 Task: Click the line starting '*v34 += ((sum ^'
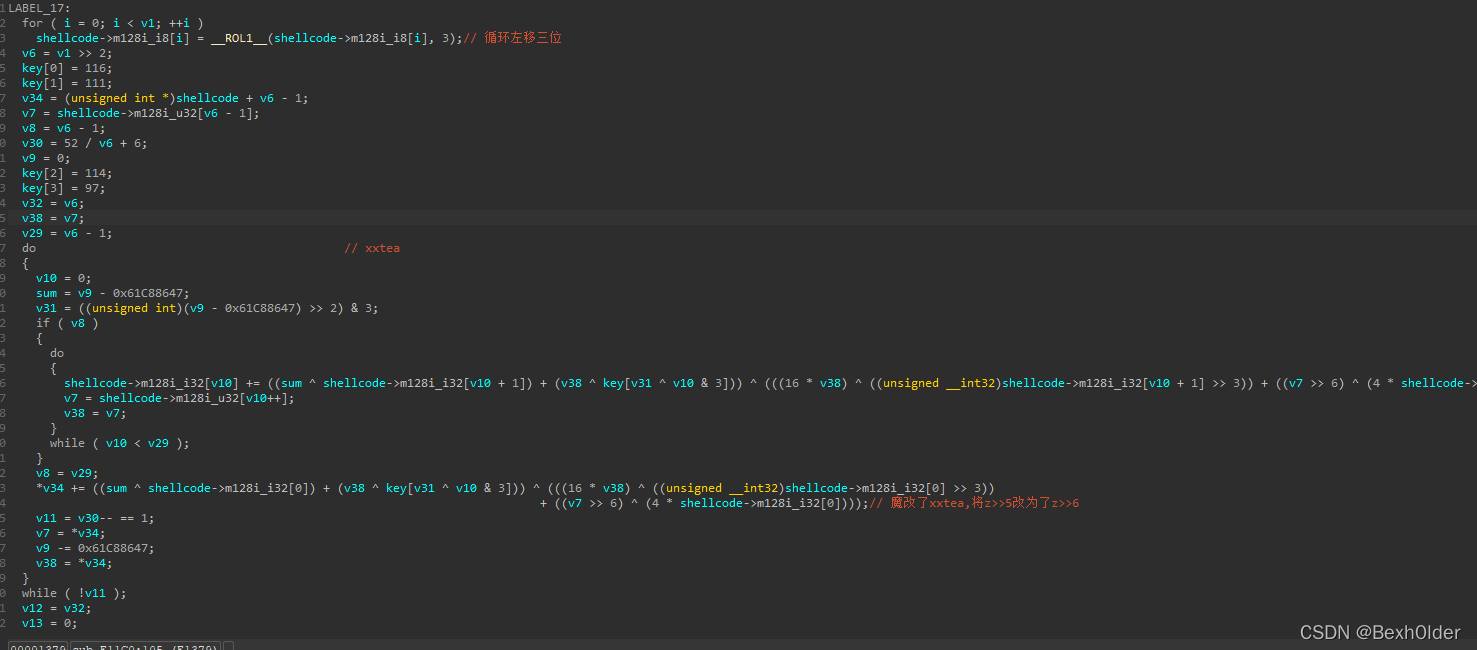tap(515, 488)
